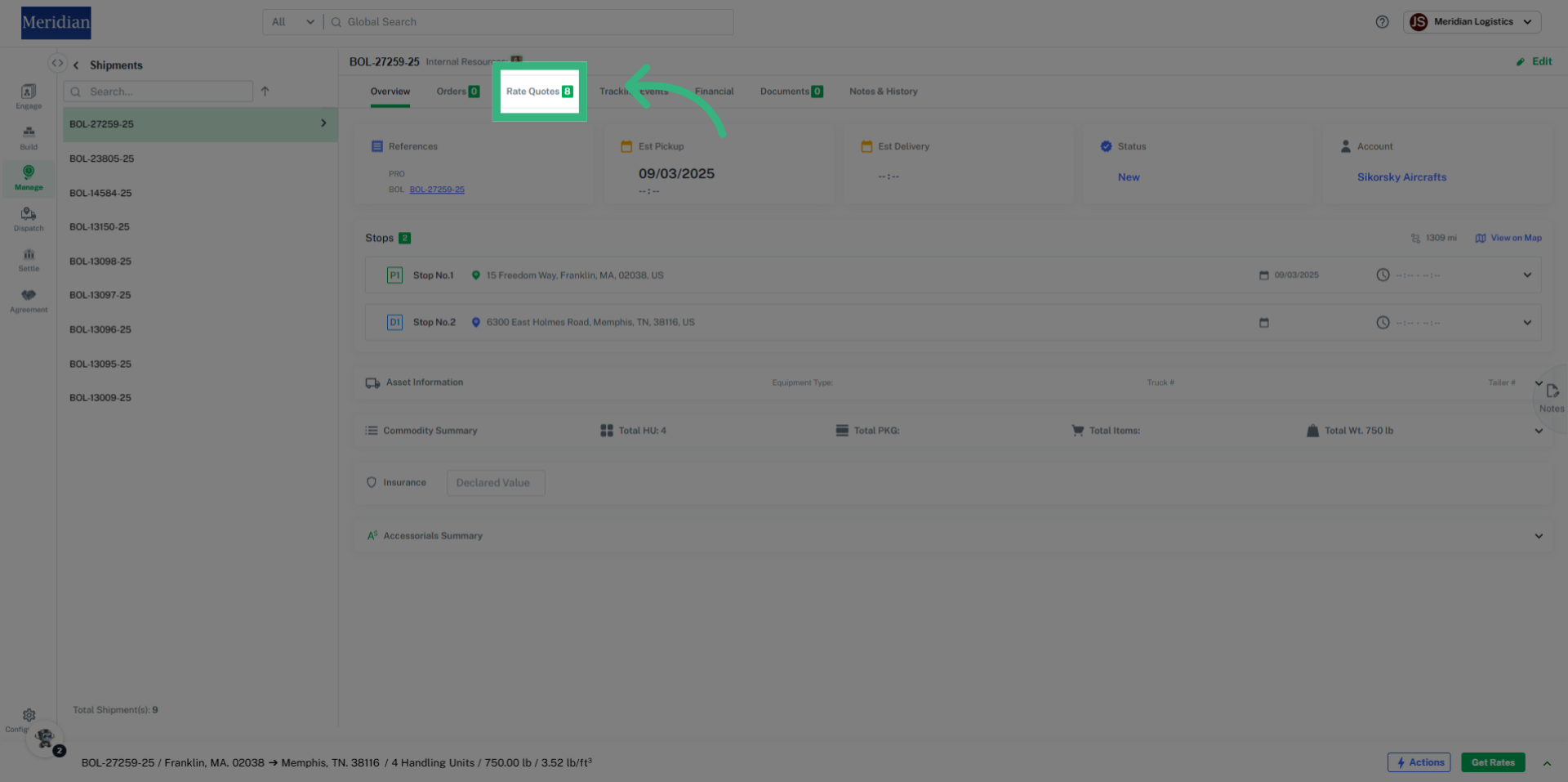Image resolution: width=1568 pixels, height=782 pixels.
Task: Expand the bottom shipment summary bar
Action: (1547, 763)
